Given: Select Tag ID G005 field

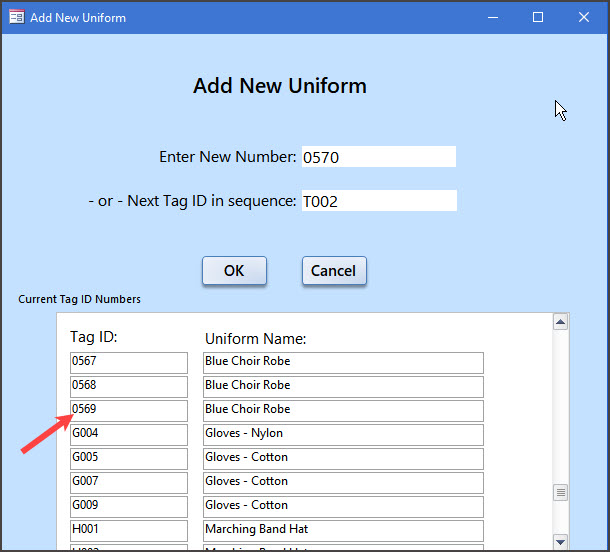Looking at the screenshot, I should click(129, 458).
